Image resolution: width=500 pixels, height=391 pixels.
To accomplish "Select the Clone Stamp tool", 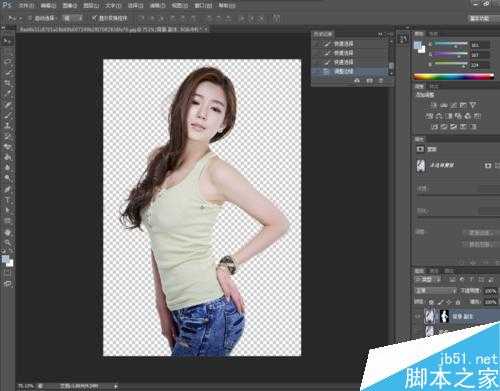I will coord(7,126).
